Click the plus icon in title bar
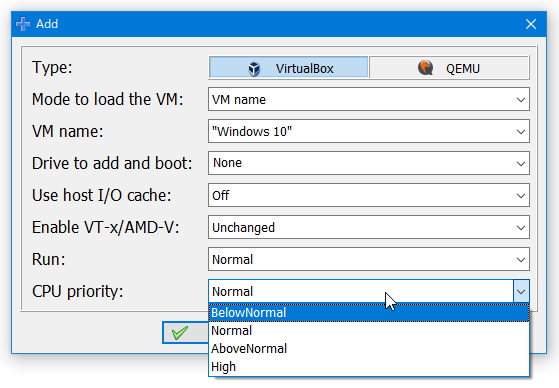The height and width of the screenshot is (388, 559). click(x=23, y=24)
